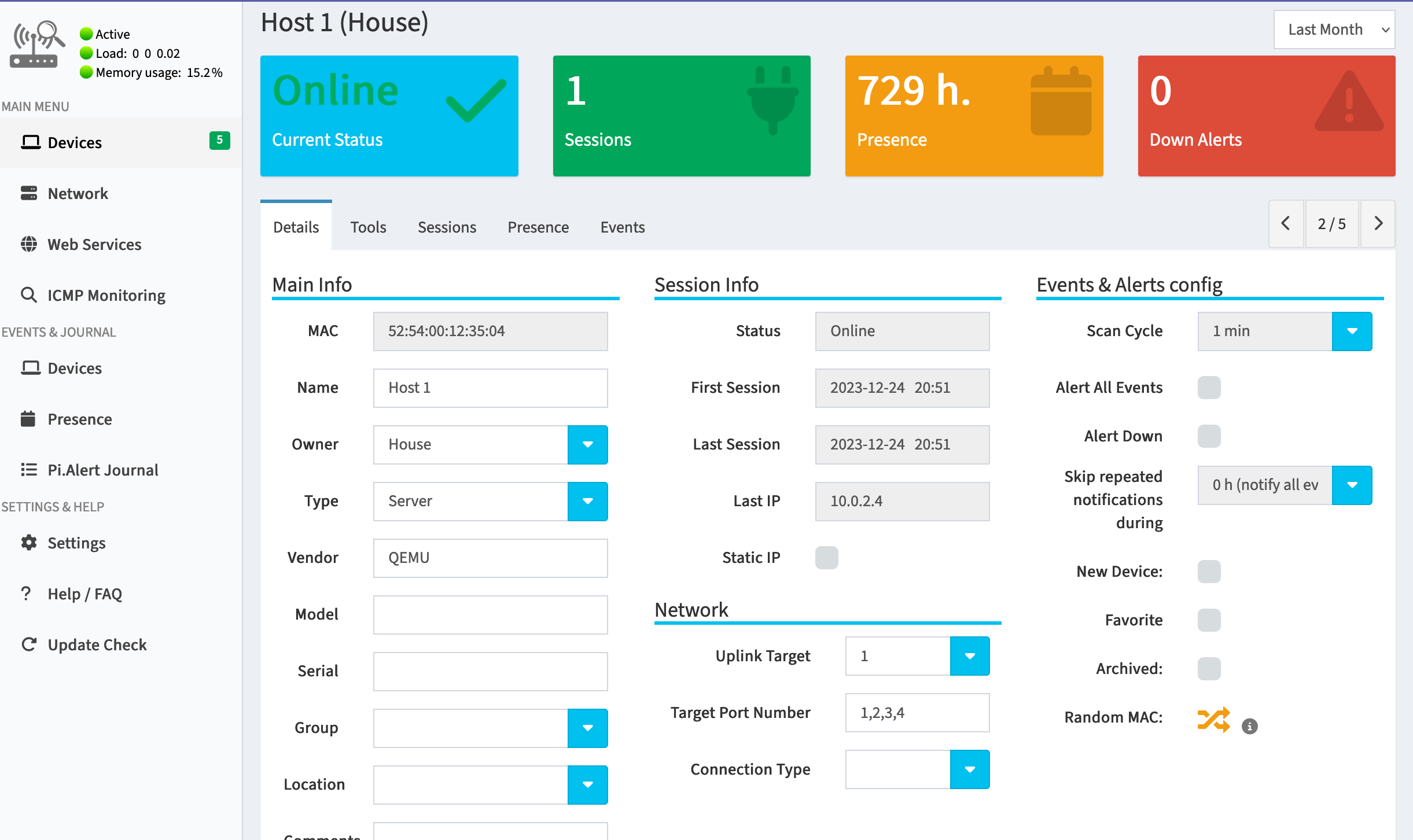Open the Events tab
This screenshot has width=1413, height=840.
tap(622, 227)
